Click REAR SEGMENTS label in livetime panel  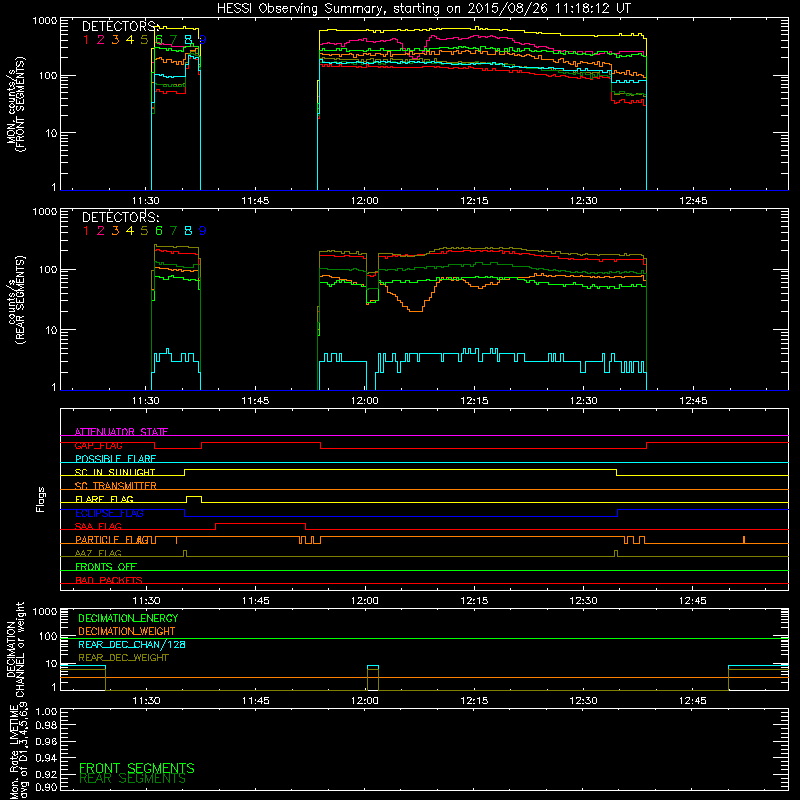tap(132, 779)
